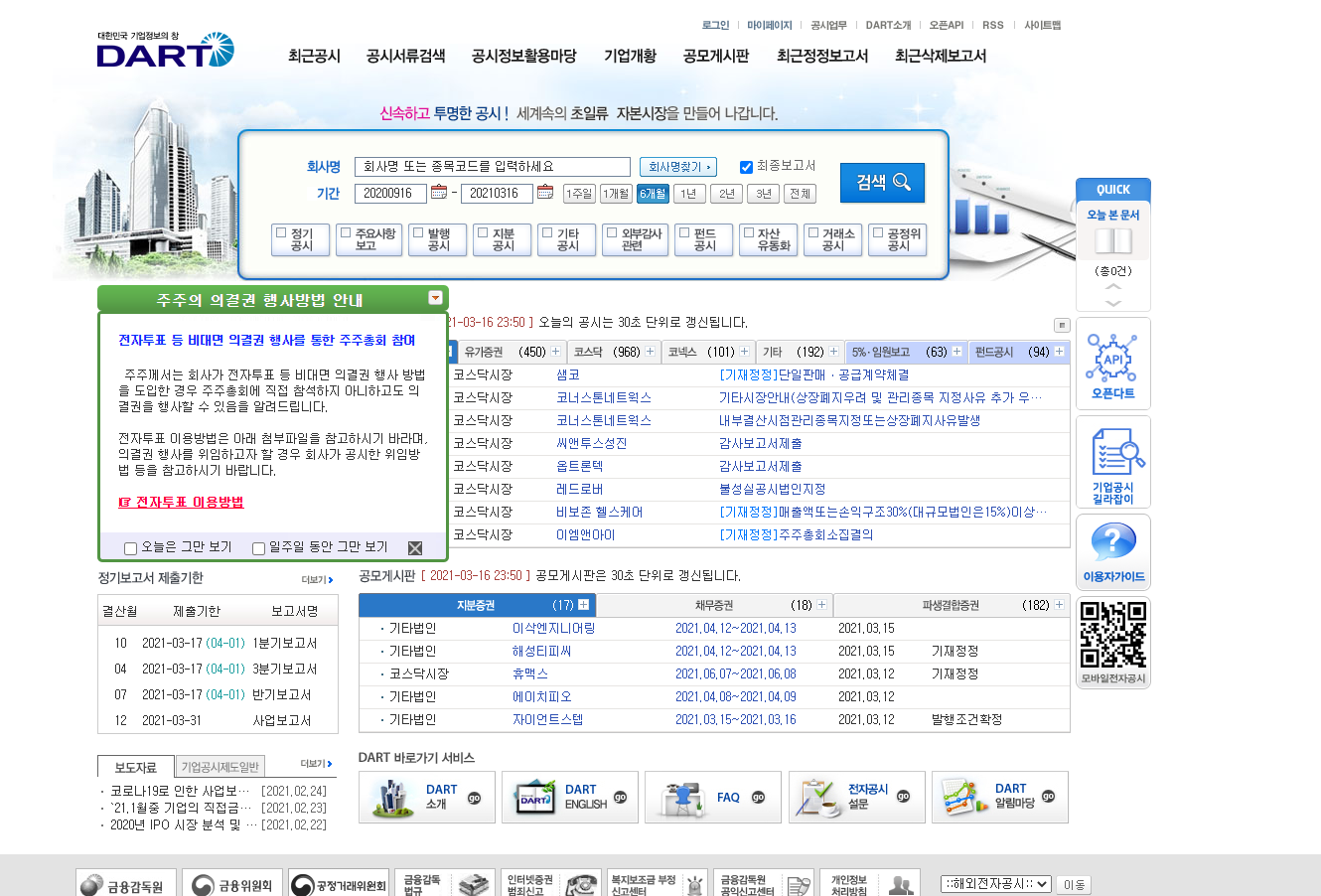
Task: Open the 기업개황 menu
Action: tap(630, 56)
